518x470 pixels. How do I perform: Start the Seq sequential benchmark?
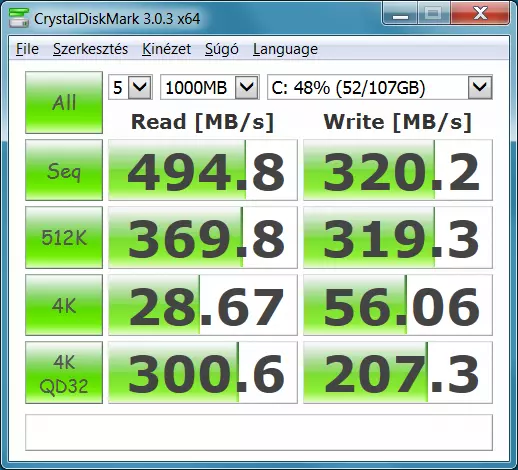coord(64,170)
